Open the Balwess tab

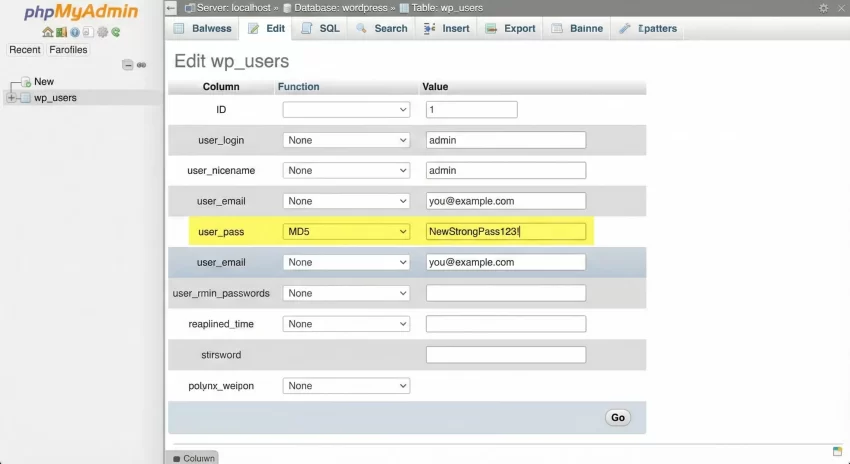(202, 29)
